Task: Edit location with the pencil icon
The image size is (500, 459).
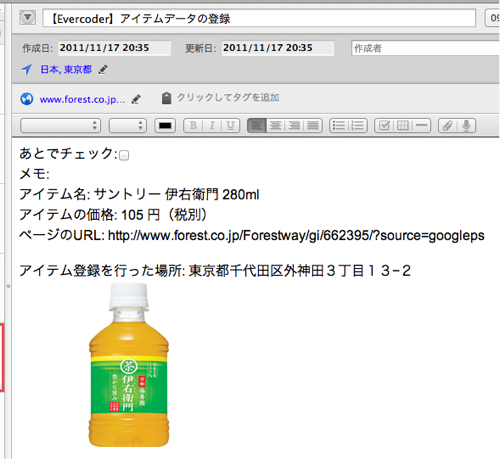Action: 103,70
